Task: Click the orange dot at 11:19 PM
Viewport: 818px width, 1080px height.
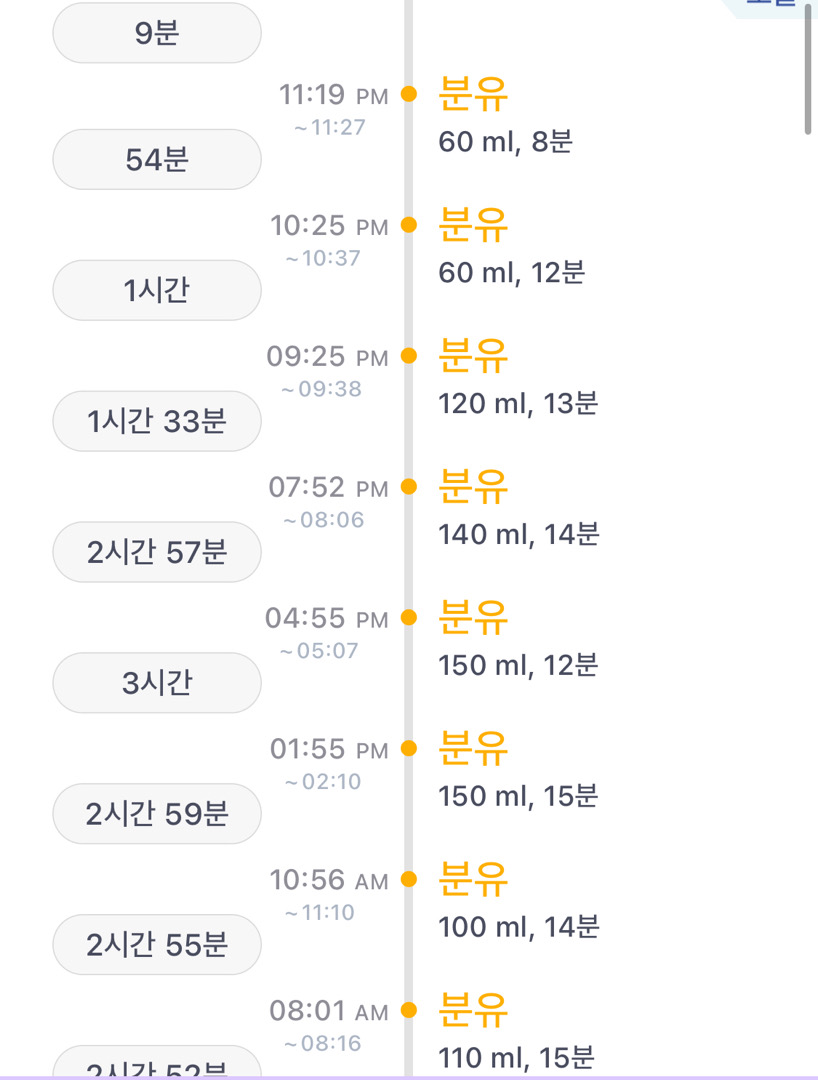Action: [408, 94]
